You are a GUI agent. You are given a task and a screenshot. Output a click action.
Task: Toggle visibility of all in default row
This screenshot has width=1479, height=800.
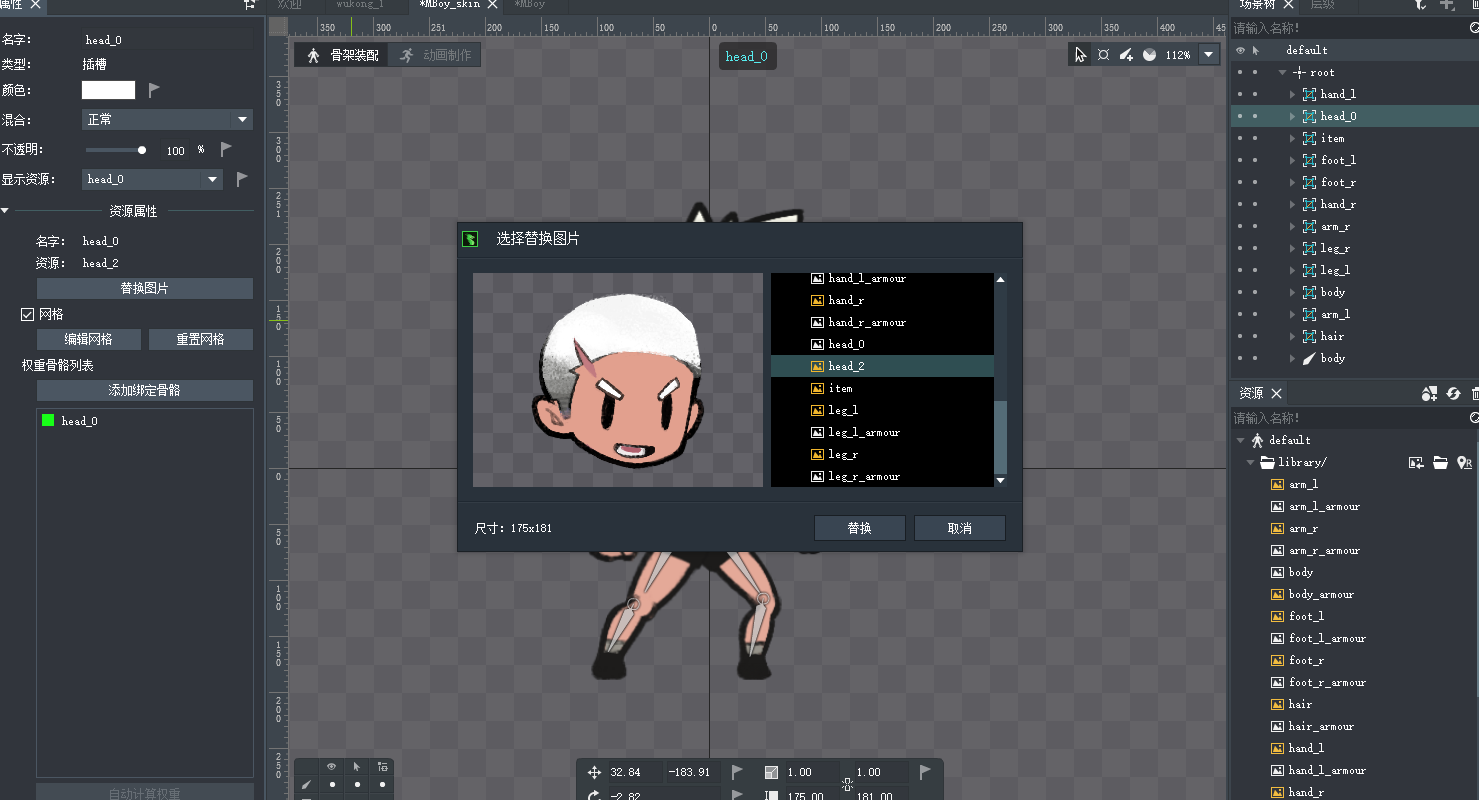pos(1240,50)
